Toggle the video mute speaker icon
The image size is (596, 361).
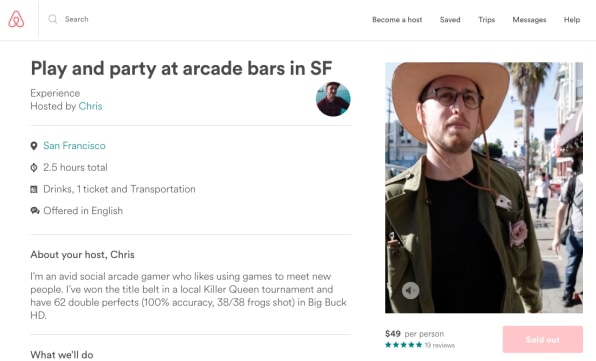click(x=411, y=291)
